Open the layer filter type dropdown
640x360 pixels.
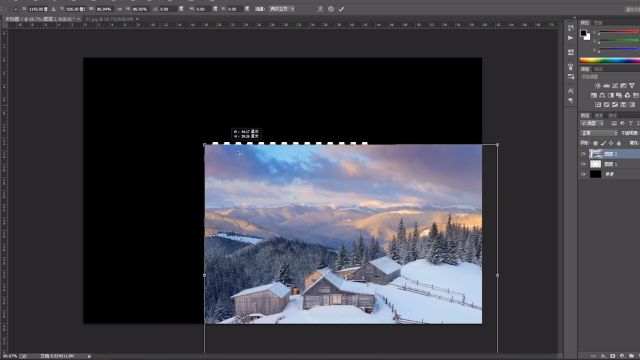[592, 123]
